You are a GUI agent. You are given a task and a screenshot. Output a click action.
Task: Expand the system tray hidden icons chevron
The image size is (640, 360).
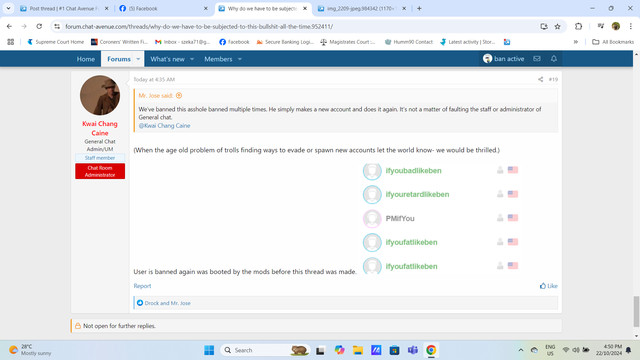[x=521, y=350]
